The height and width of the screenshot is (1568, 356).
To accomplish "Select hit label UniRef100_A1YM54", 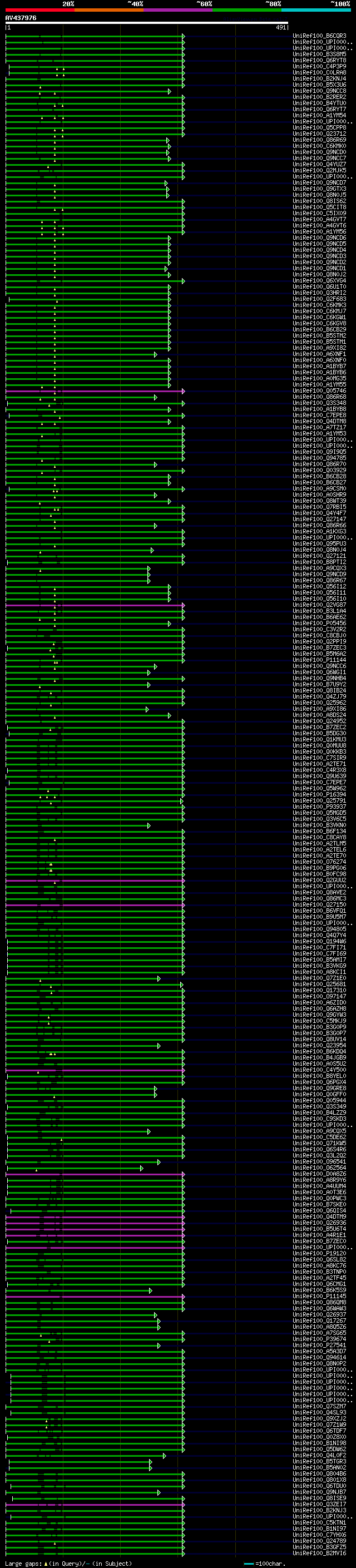I will click(x=319, y=115).
